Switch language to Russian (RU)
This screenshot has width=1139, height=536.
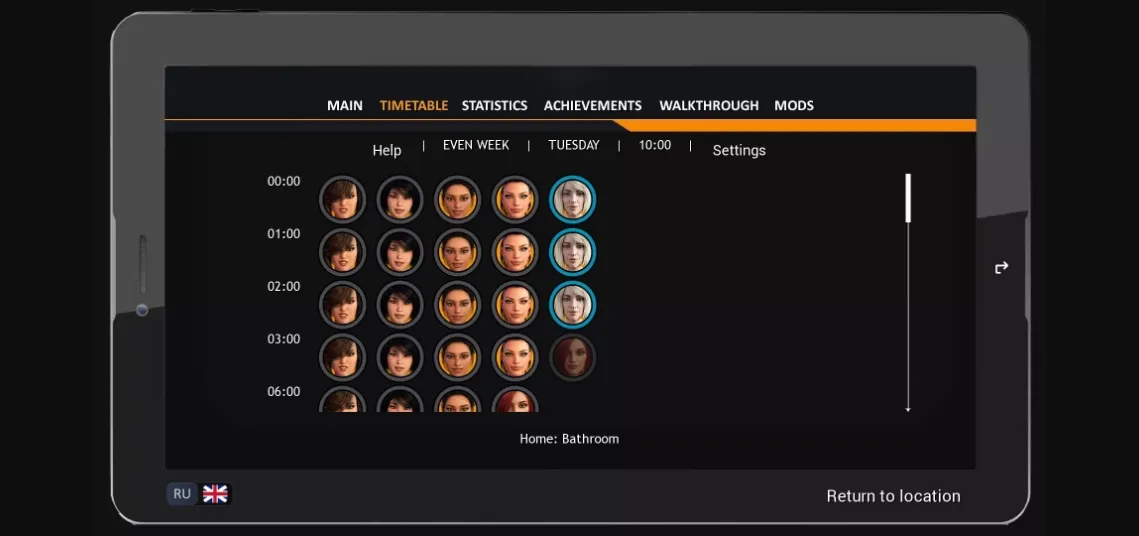[182, 494]
